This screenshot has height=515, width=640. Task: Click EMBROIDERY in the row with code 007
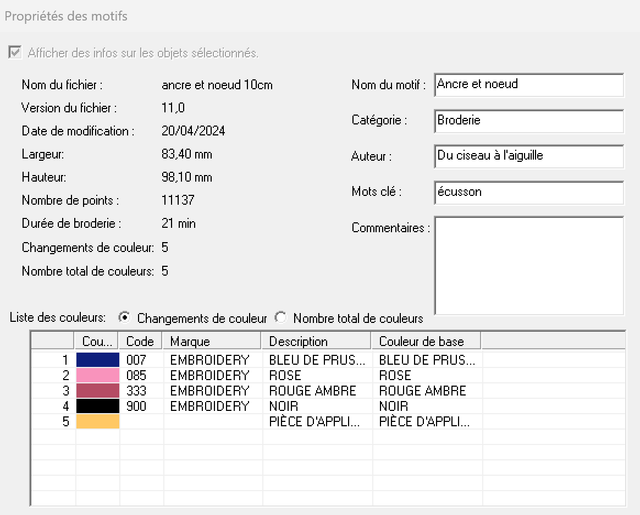(x=210, y=360)
